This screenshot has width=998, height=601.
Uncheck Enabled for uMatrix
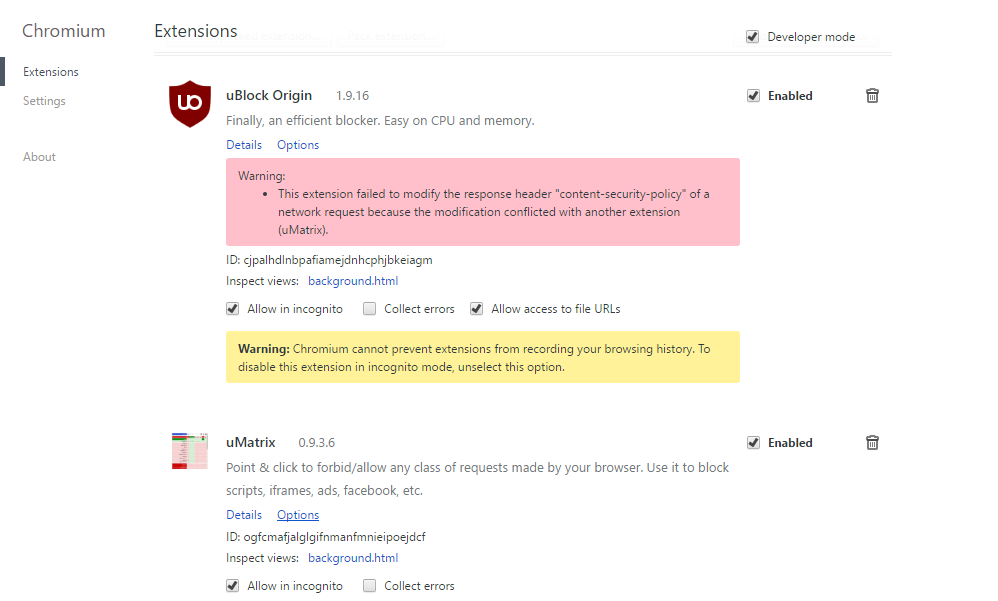tap(753, 442)
